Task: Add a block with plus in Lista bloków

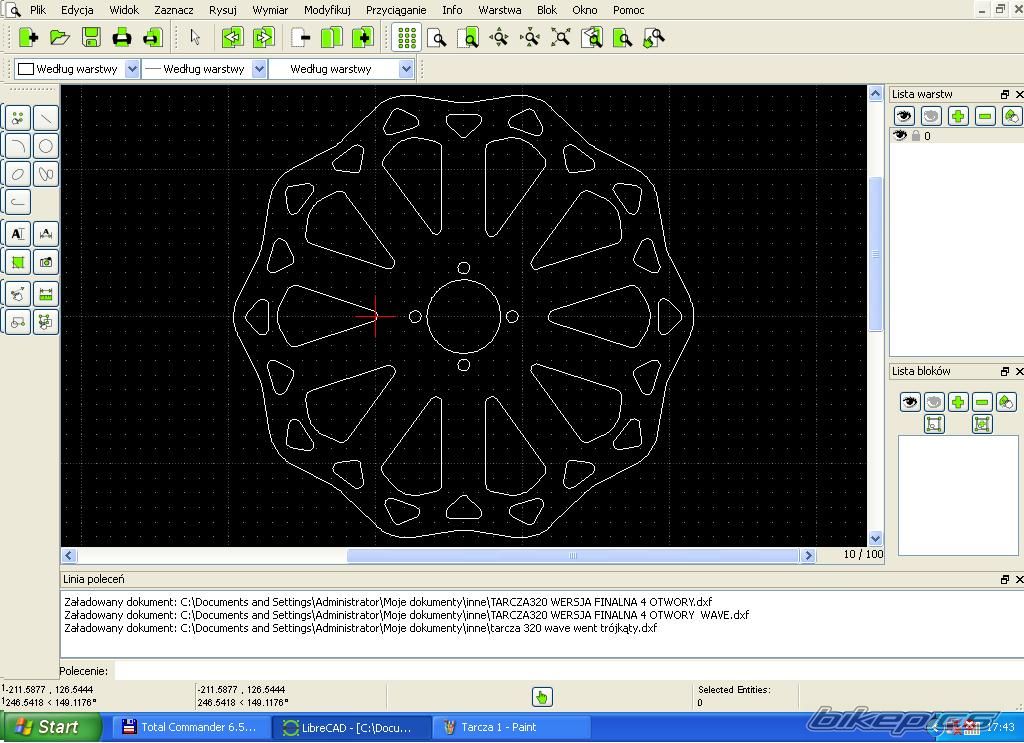Action: (x=958, y=402)
